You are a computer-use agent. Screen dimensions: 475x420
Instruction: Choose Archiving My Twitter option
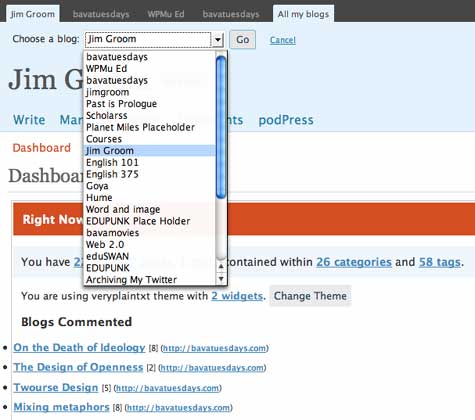(x=149, y=279)
